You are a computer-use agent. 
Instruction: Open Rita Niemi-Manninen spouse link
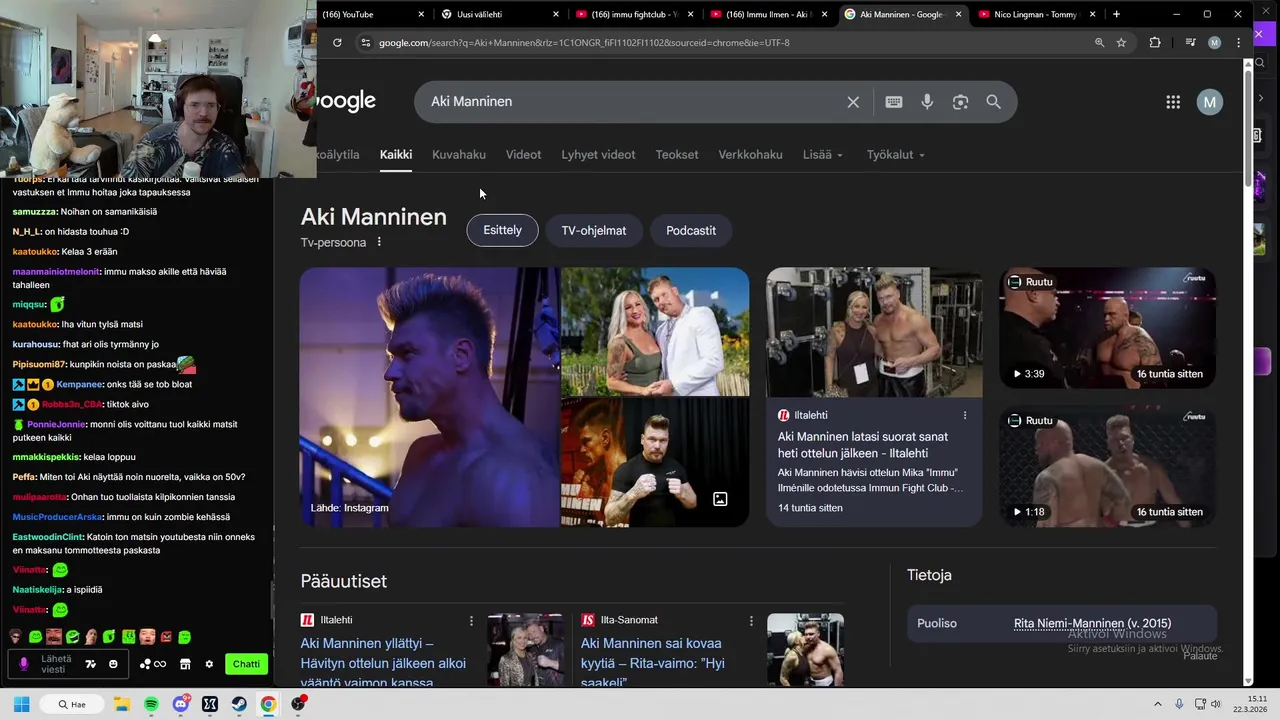tap(1092, 623)
